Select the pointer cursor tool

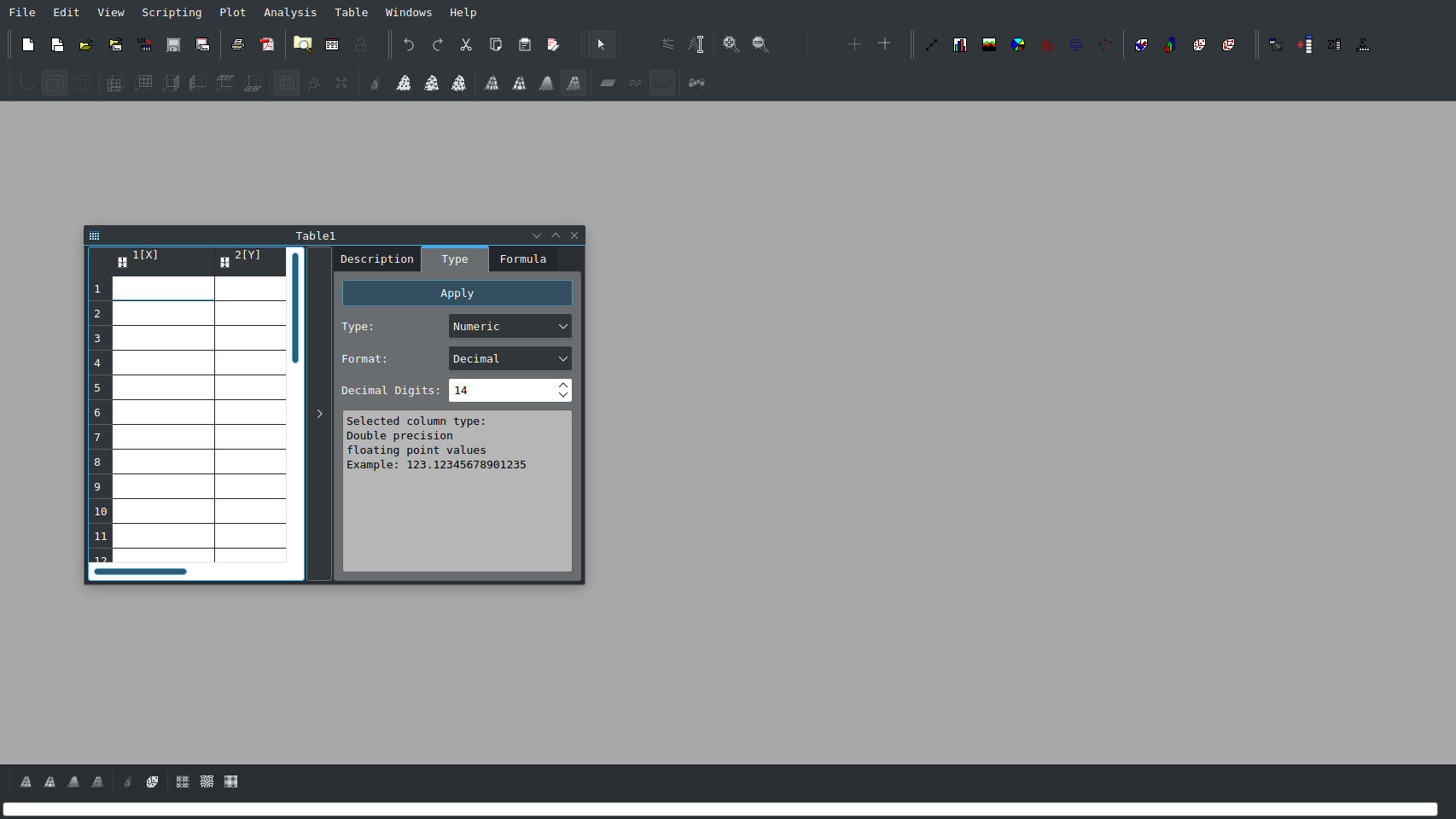tap(601, 44)
